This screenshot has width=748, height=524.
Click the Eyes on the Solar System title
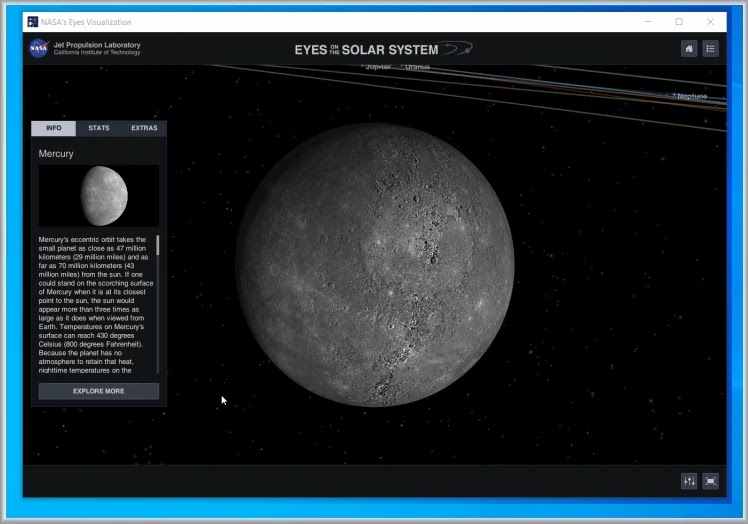point(383,49)
